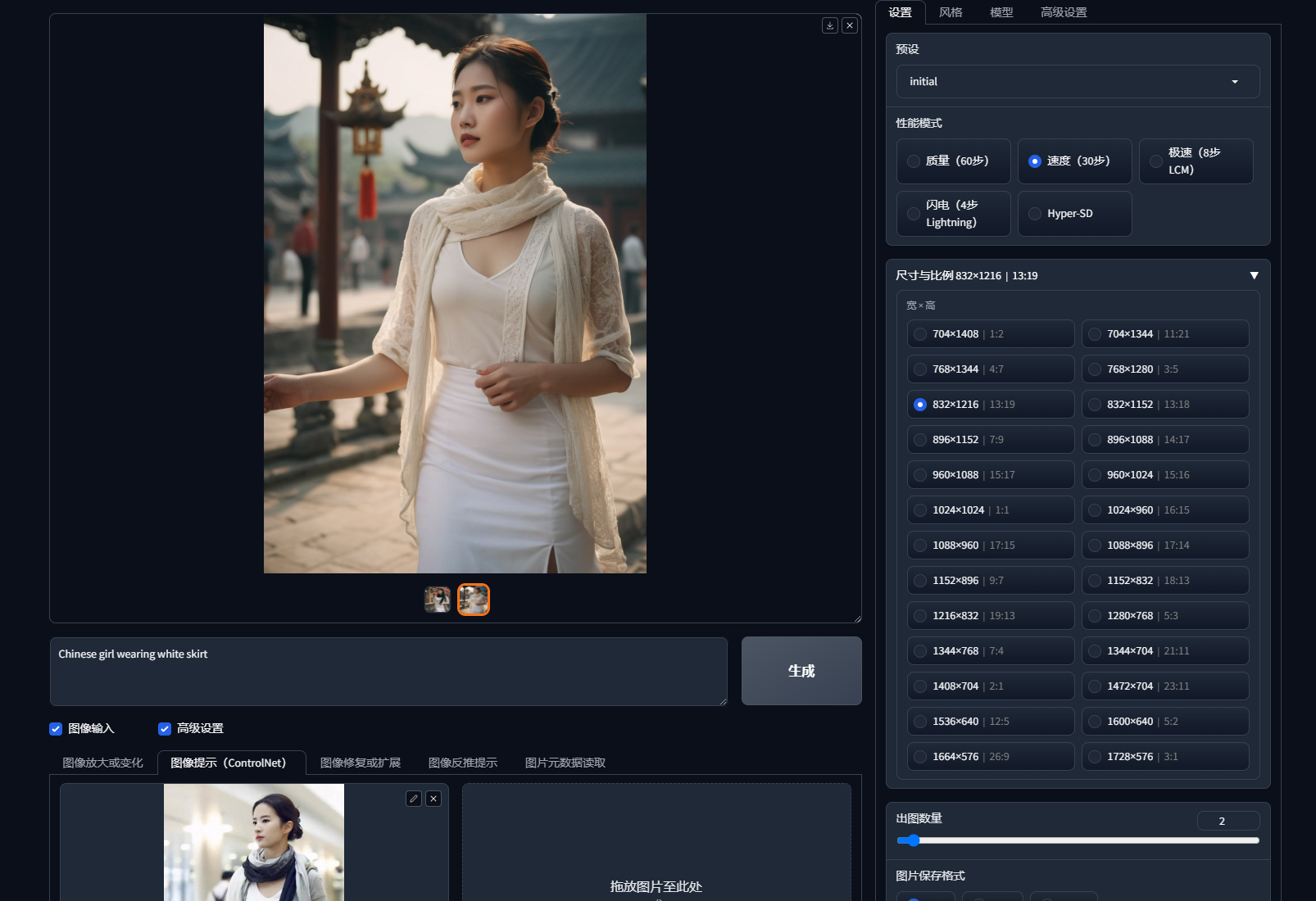Select the second result thumbnail
1316x901 pixels.
474,600
